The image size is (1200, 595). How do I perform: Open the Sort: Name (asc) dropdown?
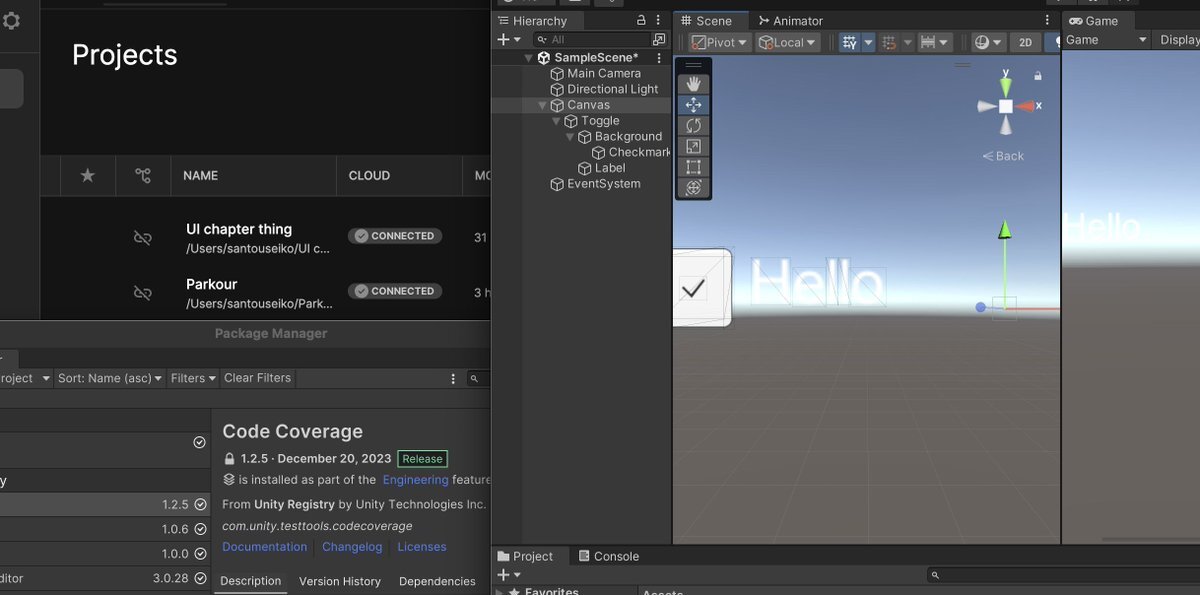[x=110, y=378]
